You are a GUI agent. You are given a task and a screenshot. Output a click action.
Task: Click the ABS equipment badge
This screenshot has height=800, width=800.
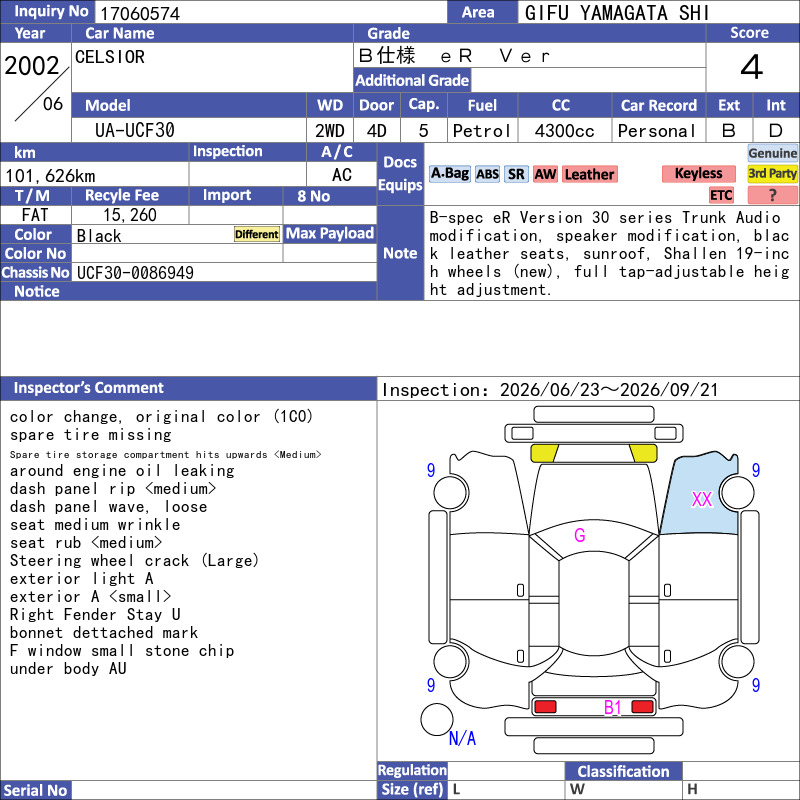(x=487, y=174)
